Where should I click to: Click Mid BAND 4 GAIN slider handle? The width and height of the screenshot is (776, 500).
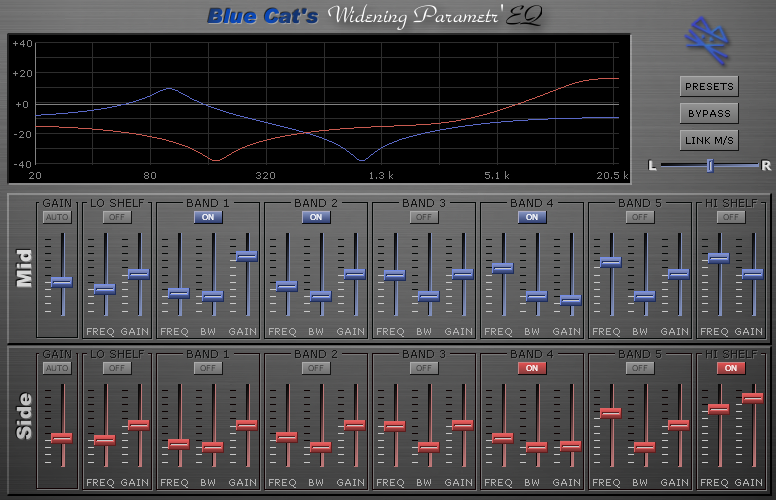tap(571, 300)
